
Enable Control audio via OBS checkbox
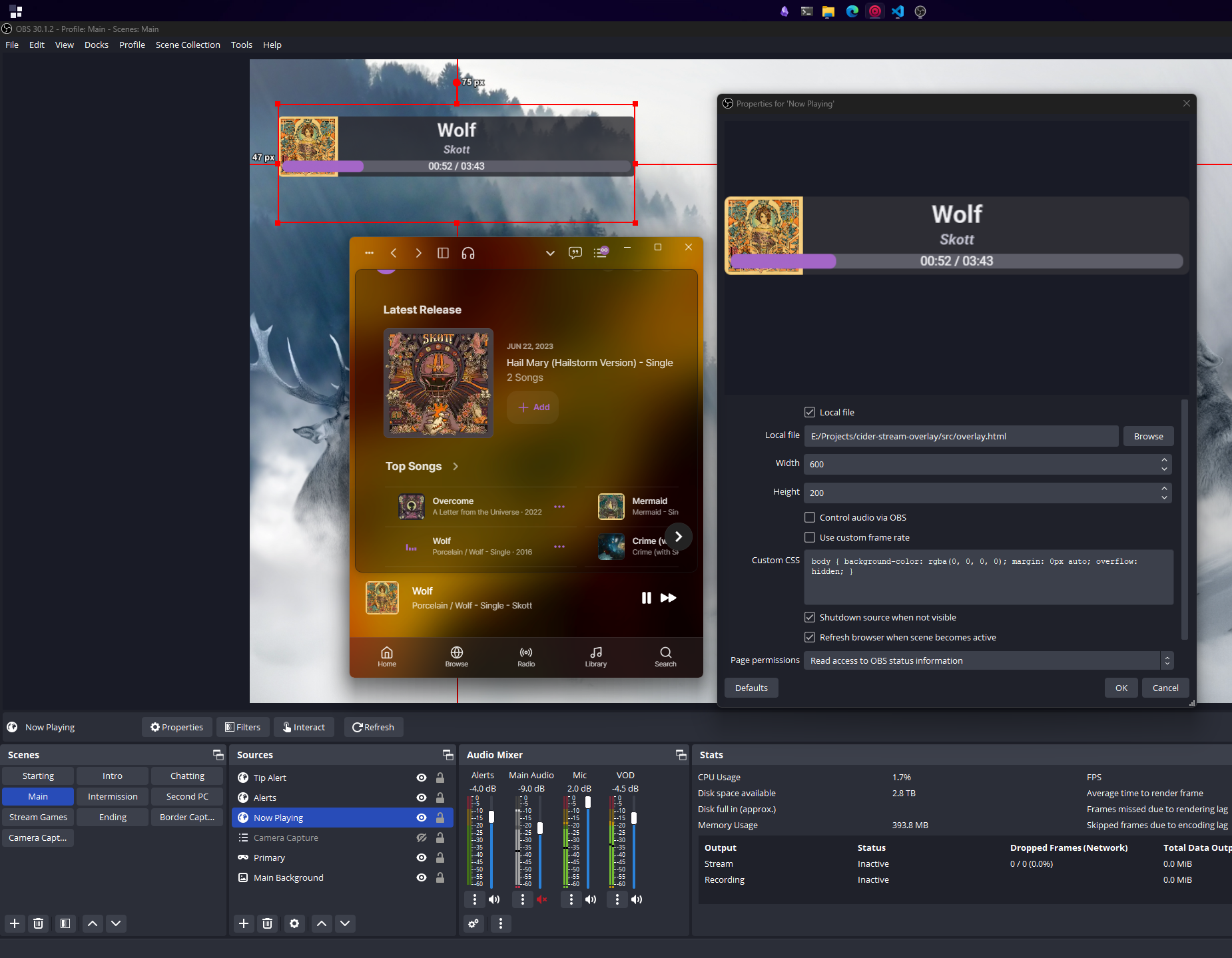click(810, 517)
